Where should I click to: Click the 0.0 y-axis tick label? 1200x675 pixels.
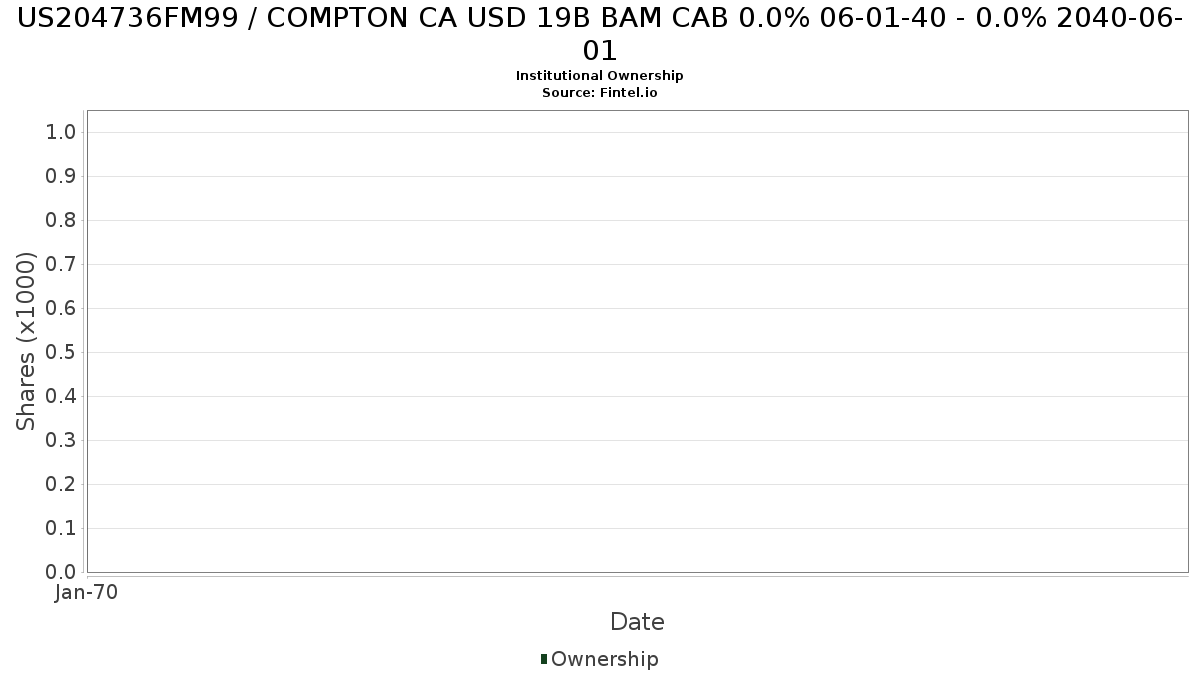click(61, 572)
